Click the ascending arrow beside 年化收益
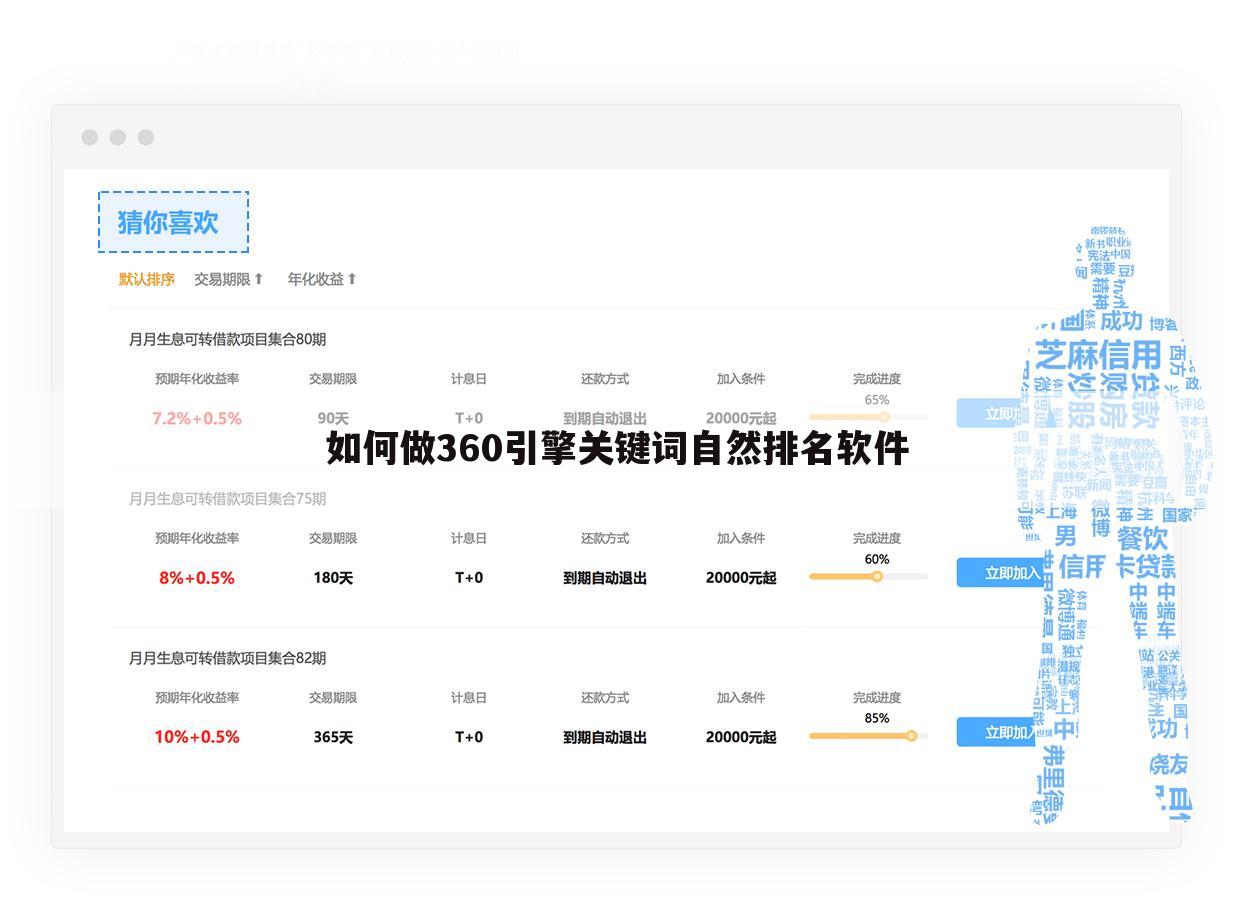This screenshot has width=1233, height=900. tap(352, 279)
